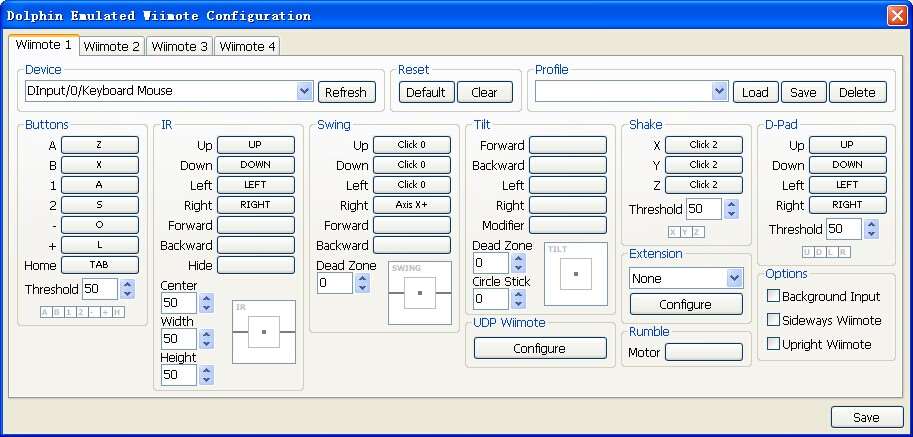The height and width of the screenshot is (437, 913).
Task: Click the Swing Up mapping Click 0
Action: click(x=412, y=145)
